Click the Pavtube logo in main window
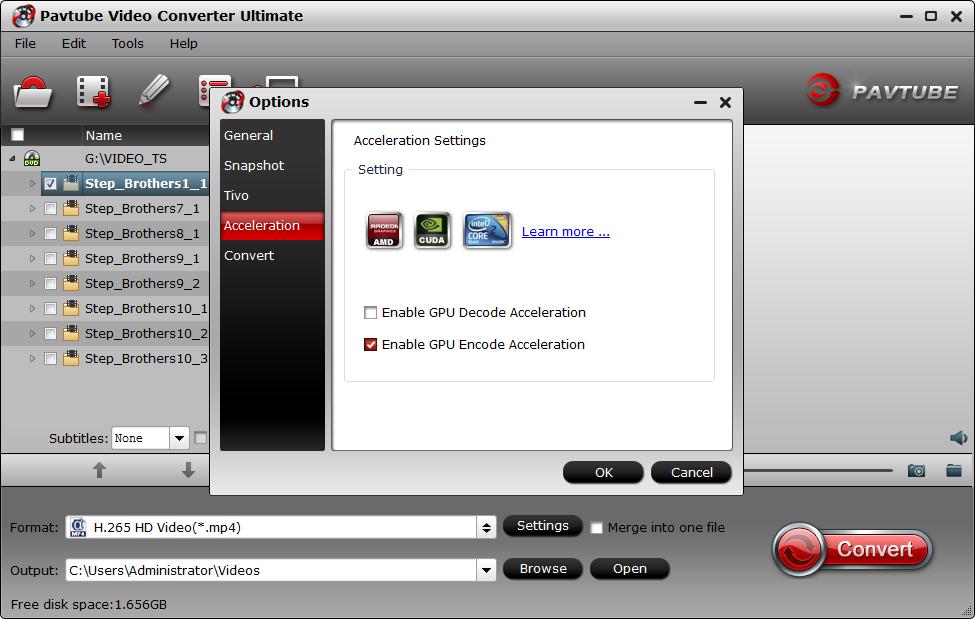This screenshot has height=619, width=975. (882, 91)
